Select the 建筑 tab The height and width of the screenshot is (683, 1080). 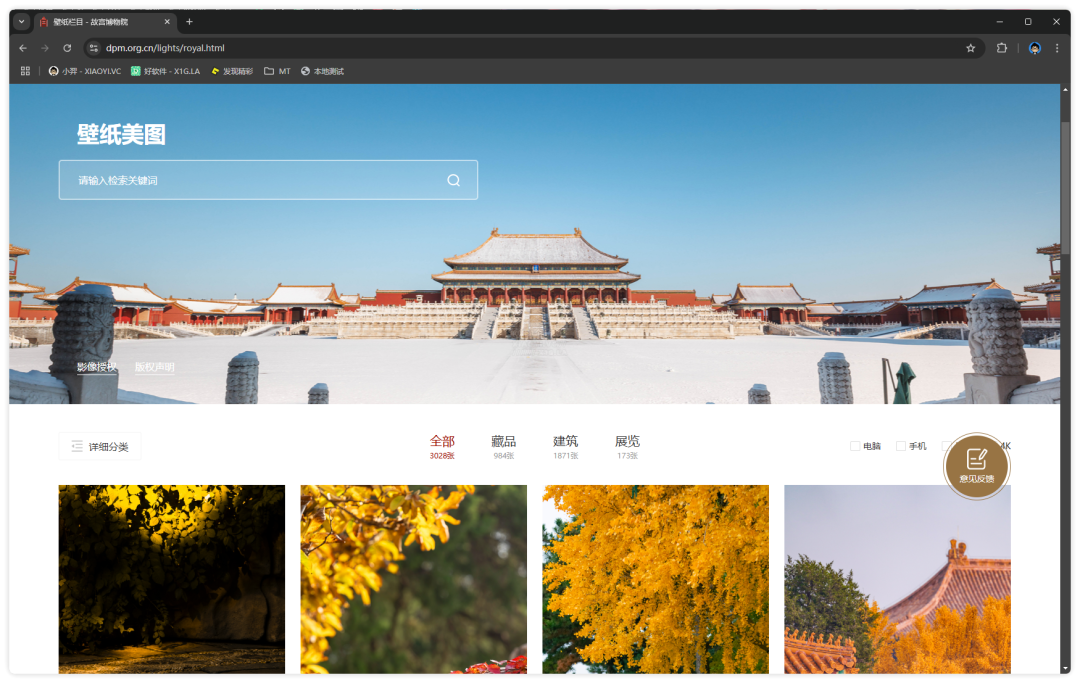coord(565,446)
